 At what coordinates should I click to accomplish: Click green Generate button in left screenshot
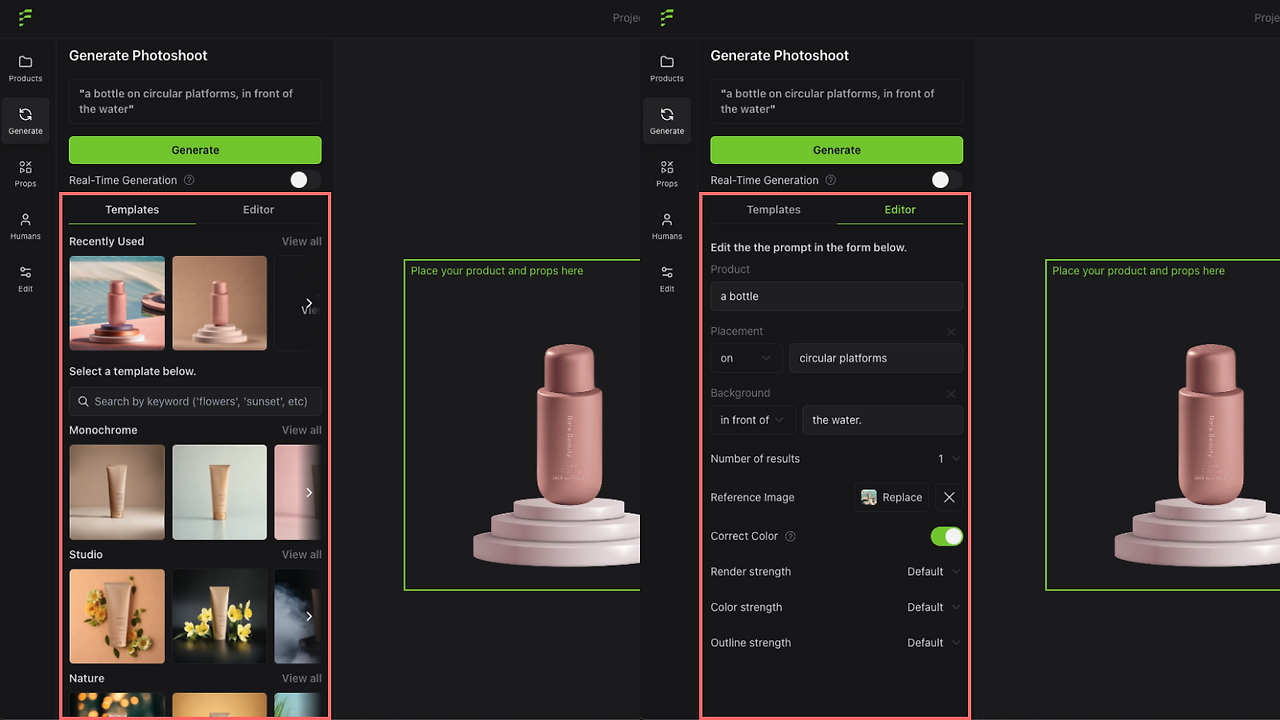point(195,150)
